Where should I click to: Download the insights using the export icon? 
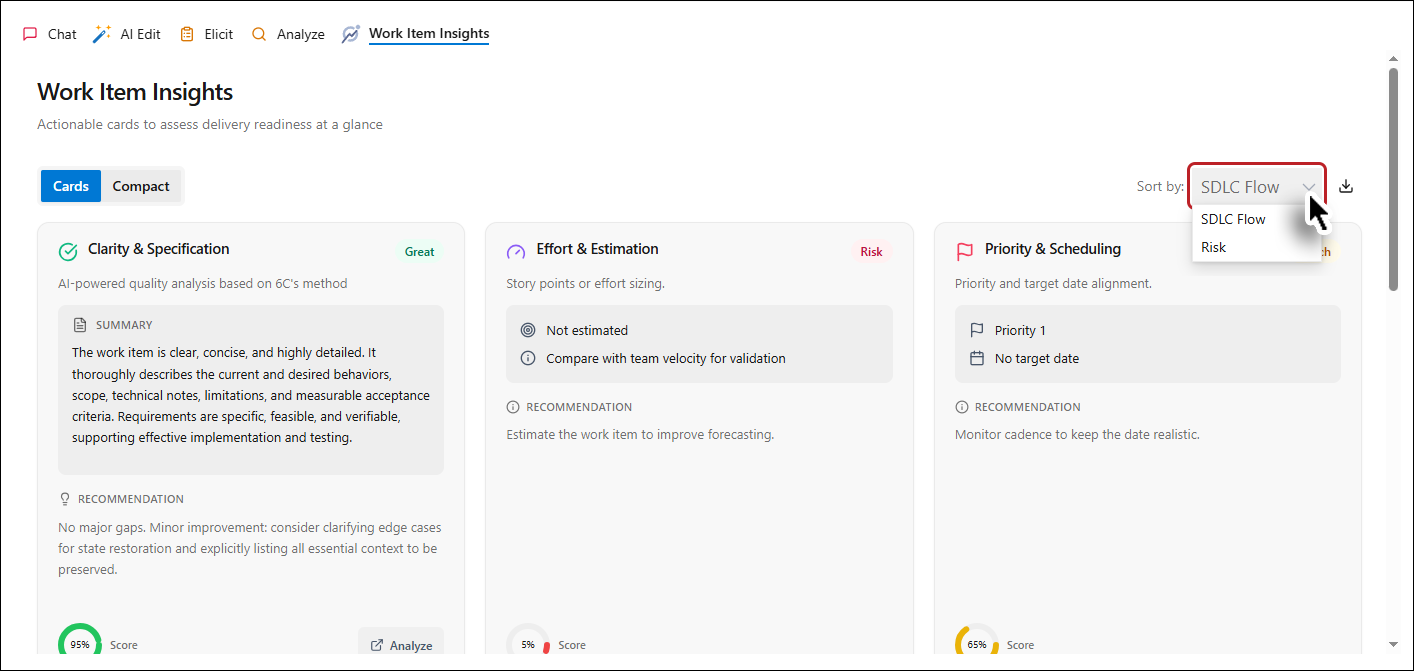[1346, 186]
